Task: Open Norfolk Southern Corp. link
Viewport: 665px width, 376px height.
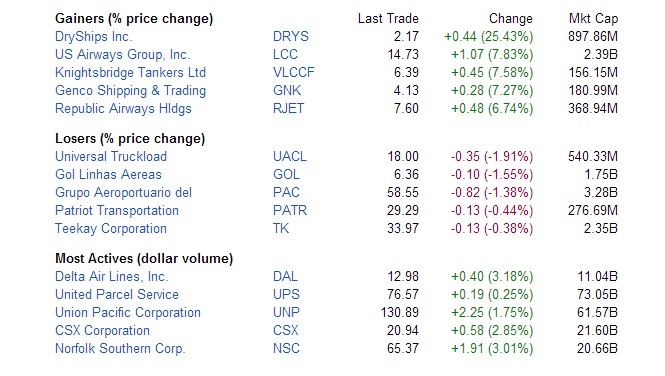Action: coord(120,349)
